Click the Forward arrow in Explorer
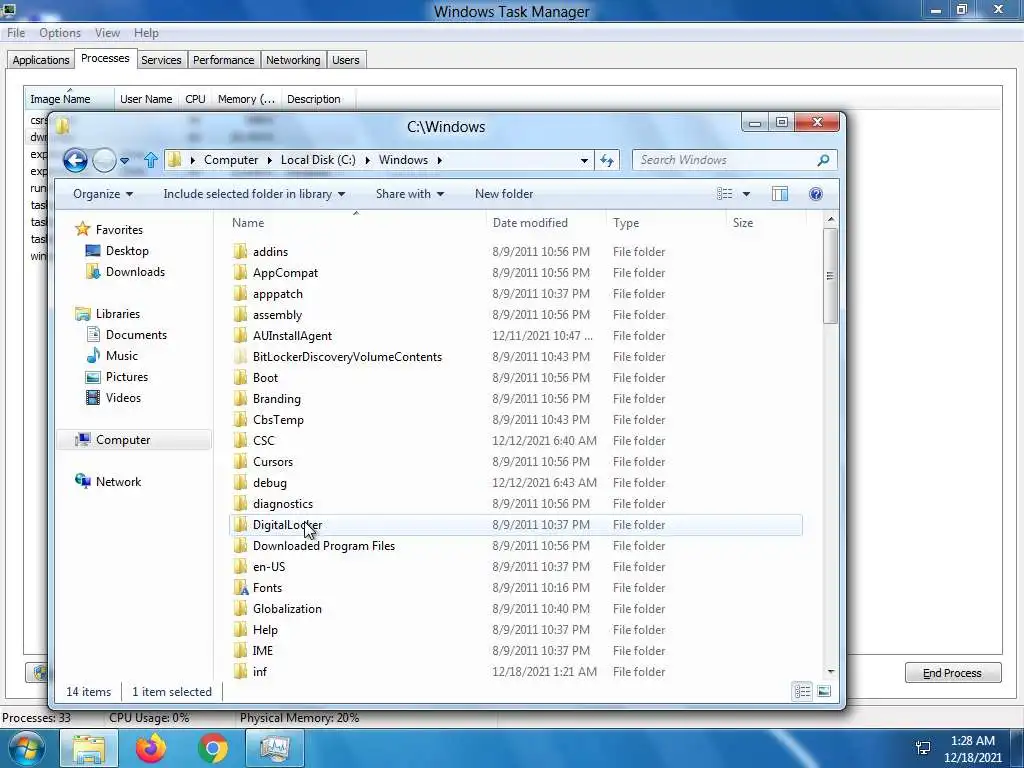This screenshot has width=1024, height=768. click(104, 160)
